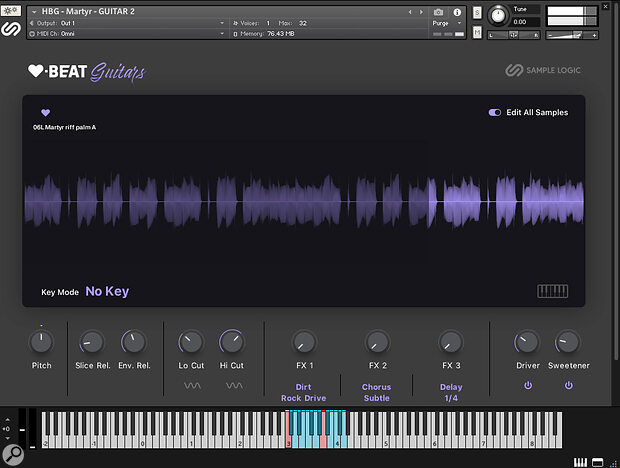The height and width of the screenshot is (468, 620).
Task: Click the Pitch knob
Action: pyautogui.click(x=41, y=342)
